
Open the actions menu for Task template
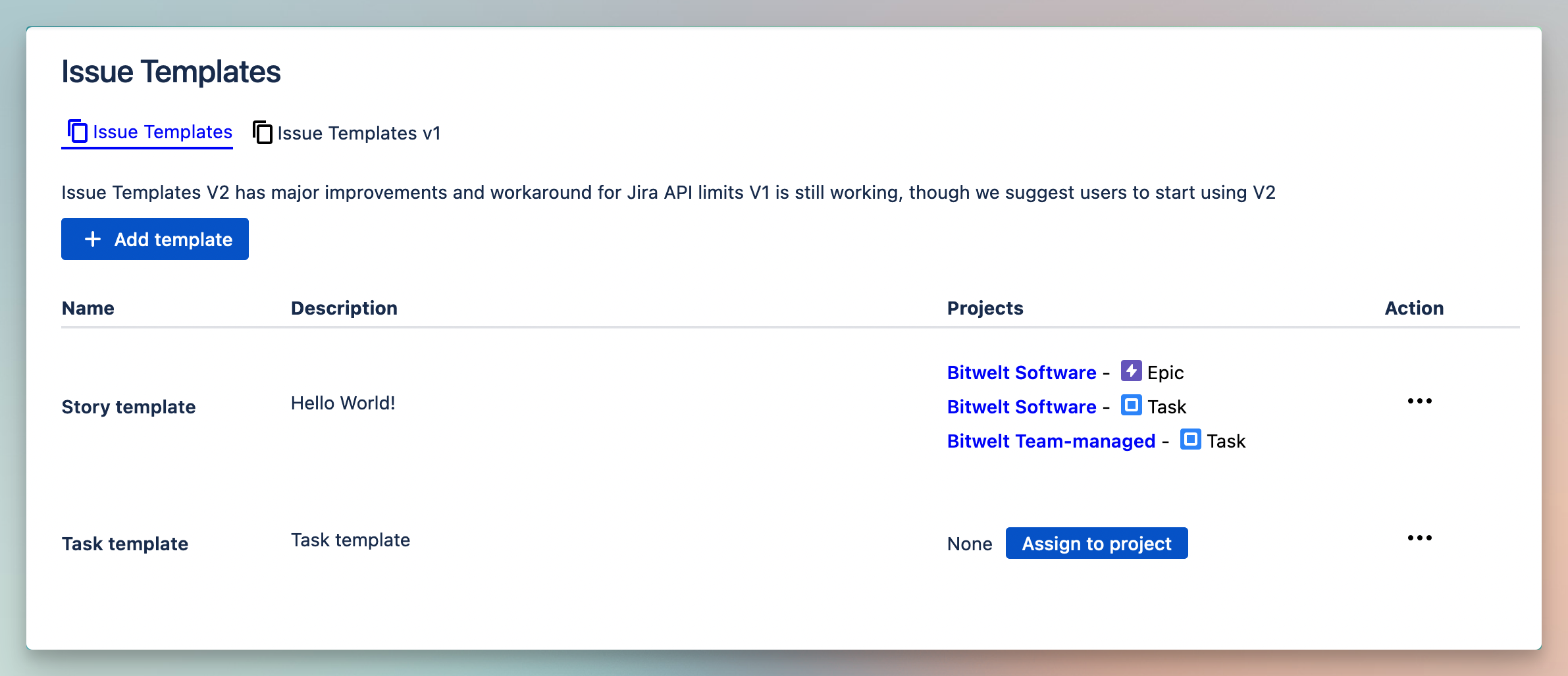pos(1420,537)
